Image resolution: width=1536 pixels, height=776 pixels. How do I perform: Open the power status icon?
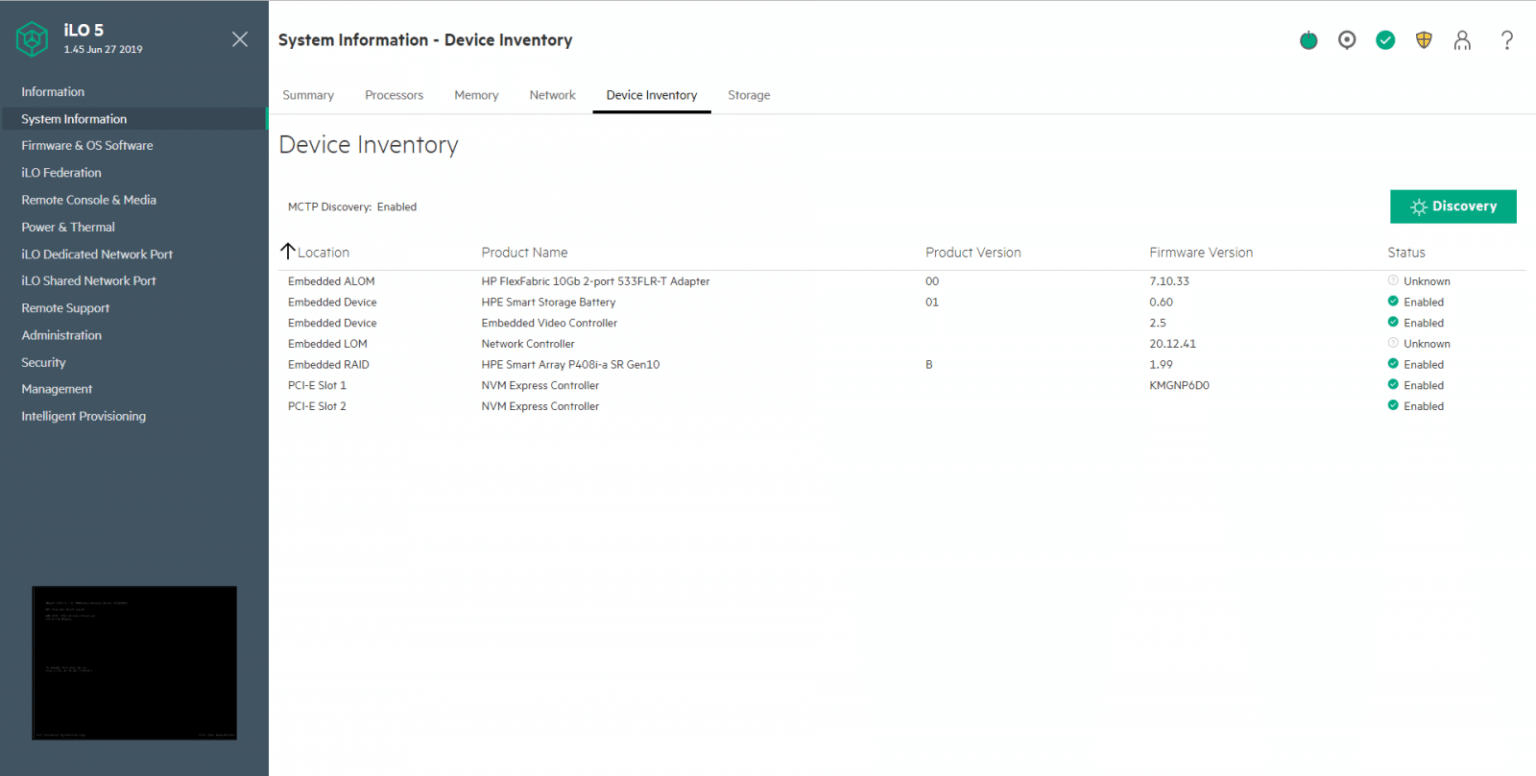pyautogui.click(x=1308, y=41)
